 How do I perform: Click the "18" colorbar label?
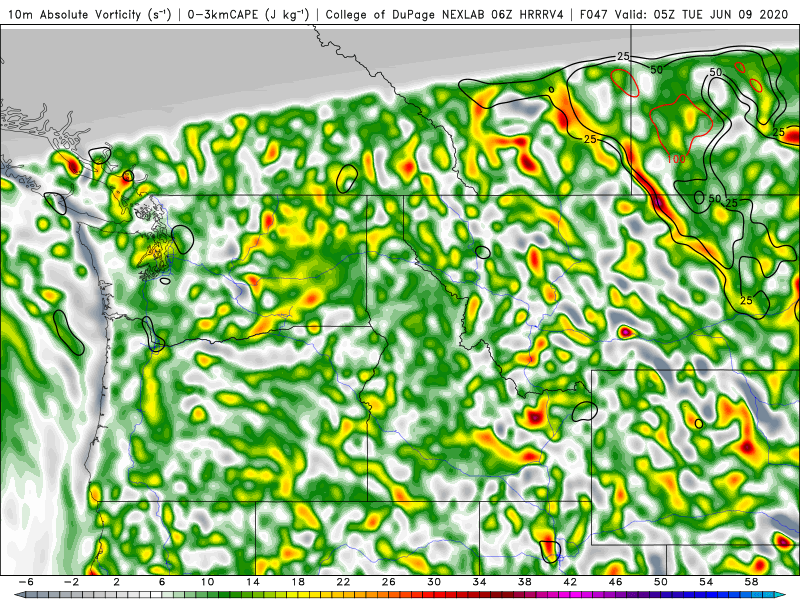(298, 582)
